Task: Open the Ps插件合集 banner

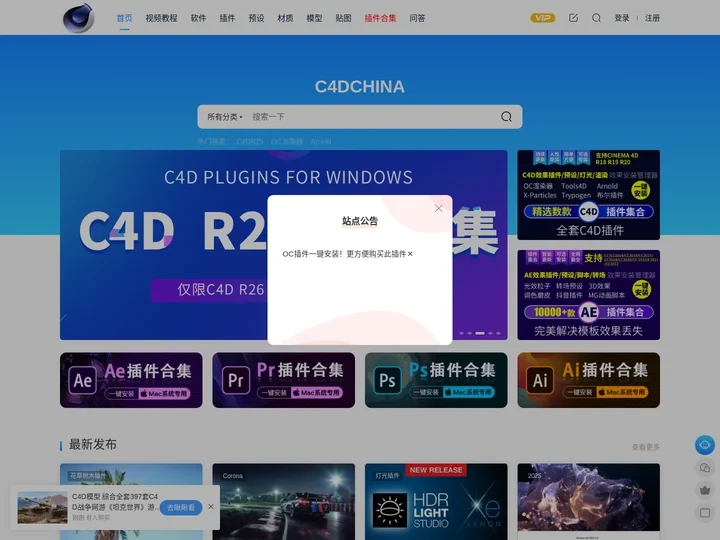Action: (x=436, y=380)
